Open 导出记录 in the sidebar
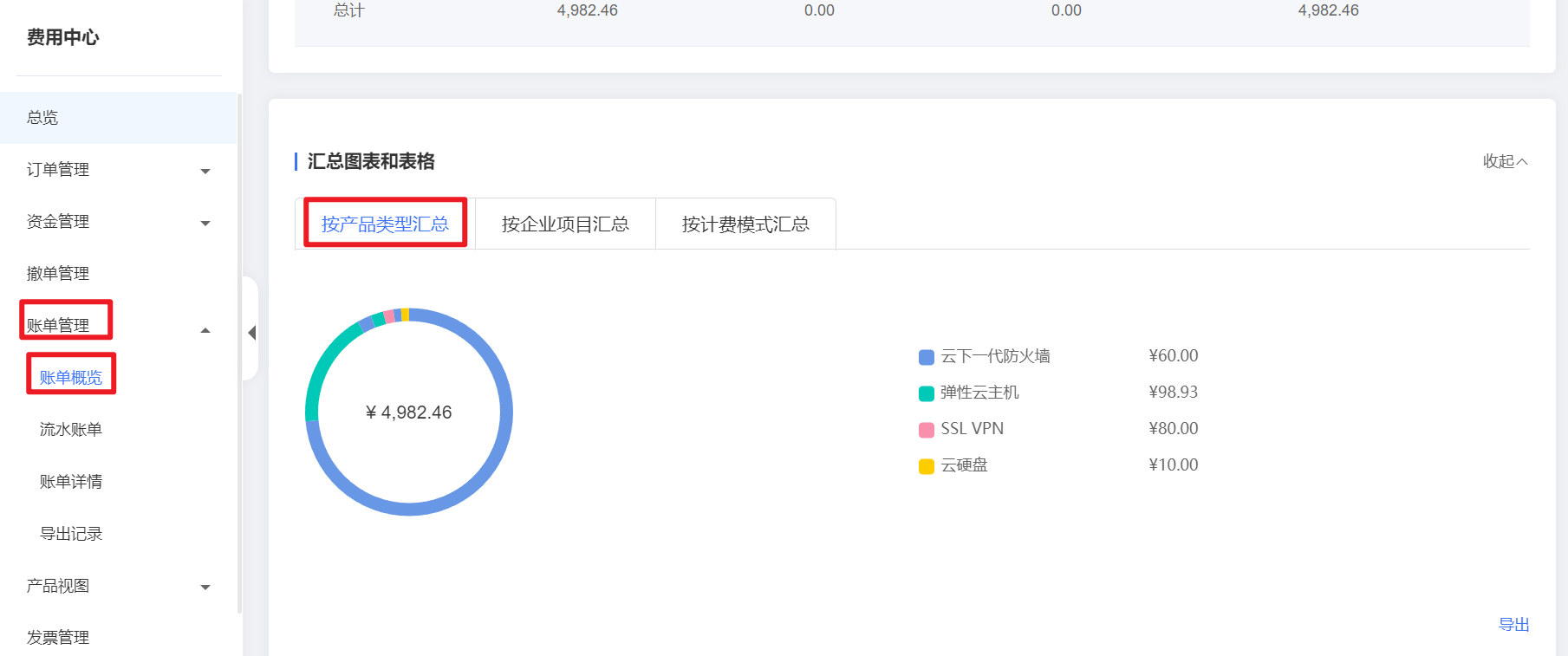The width and height of the screenshot is (1568, 656). [71, 534]
